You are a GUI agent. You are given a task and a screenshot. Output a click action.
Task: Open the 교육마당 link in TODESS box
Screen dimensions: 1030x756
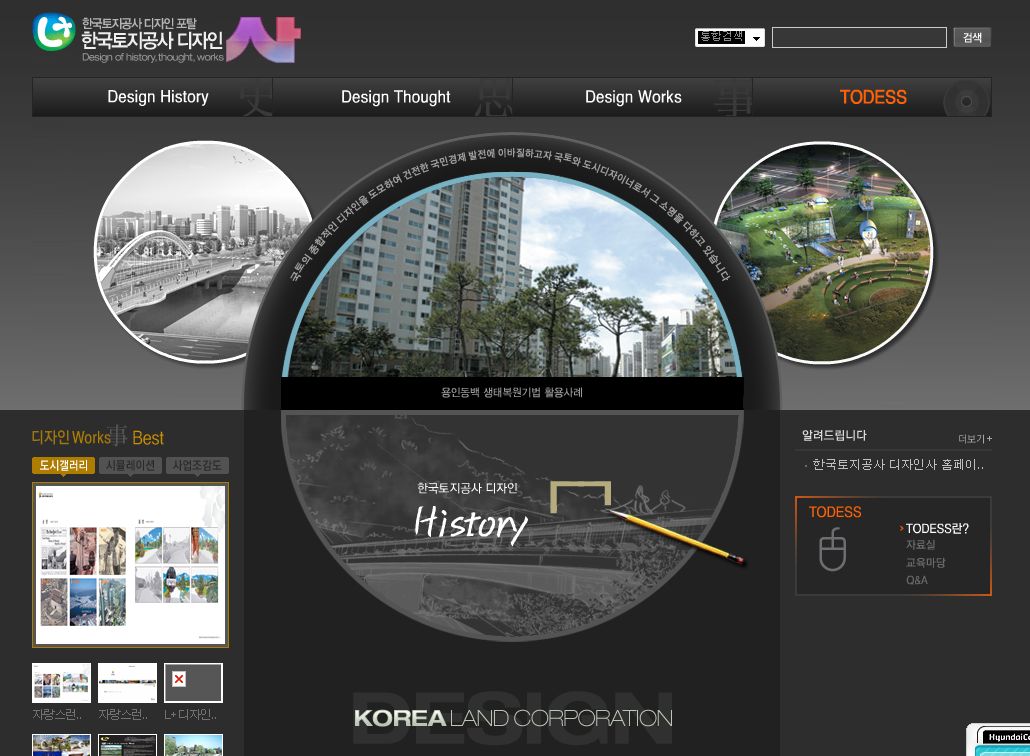(926, 563)
